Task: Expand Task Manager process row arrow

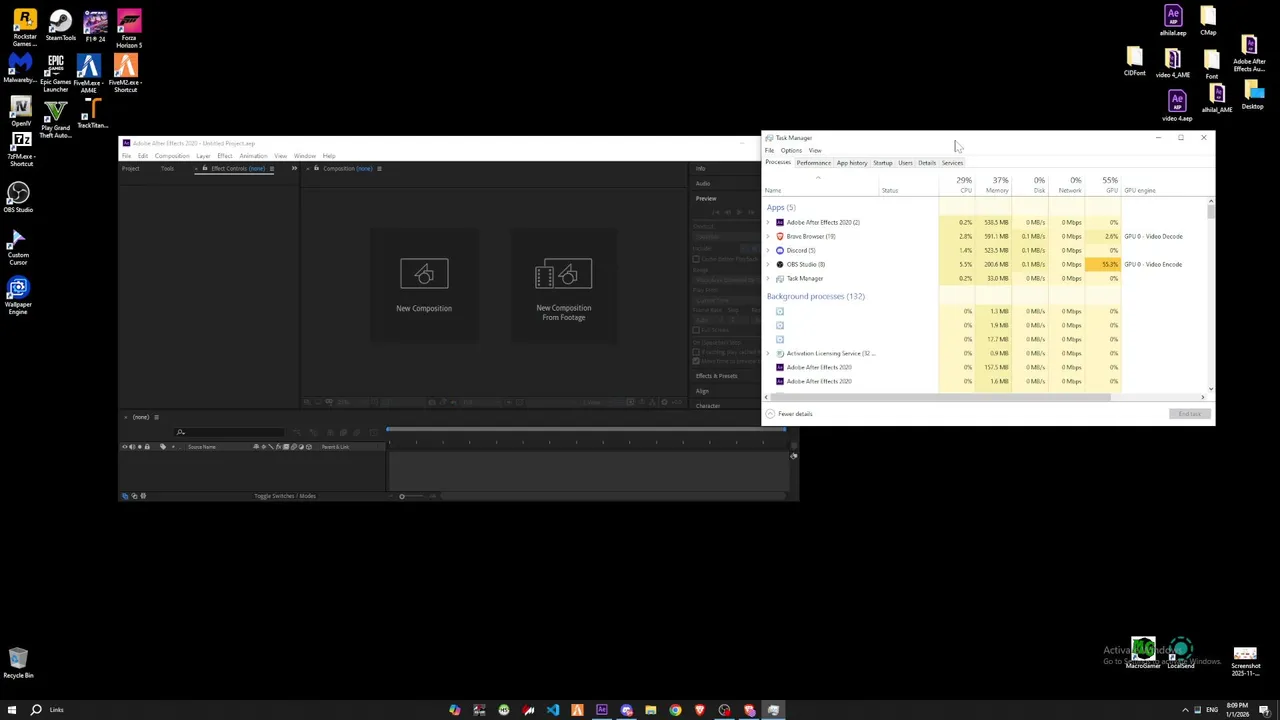Action: pyautogui.click(x=769, y=278)
